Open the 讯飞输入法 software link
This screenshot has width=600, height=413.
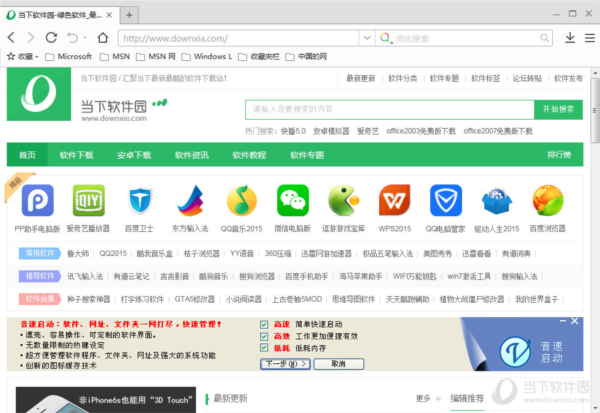pyautogui.click(x=85, y=276)
